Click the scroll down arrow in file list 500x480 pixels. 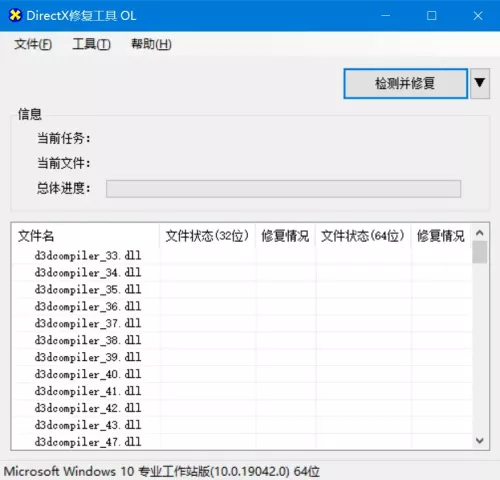coord(480,441)
